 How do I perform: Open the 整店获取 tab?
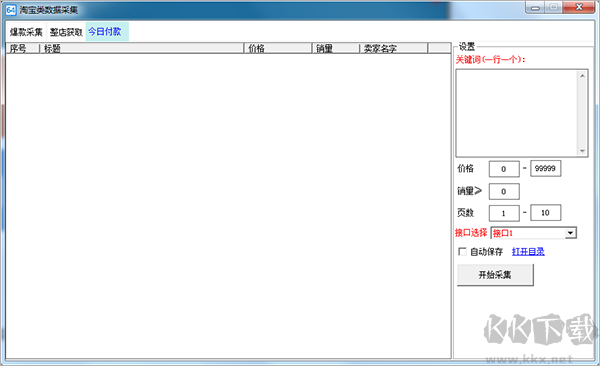[x=66, y=32]
